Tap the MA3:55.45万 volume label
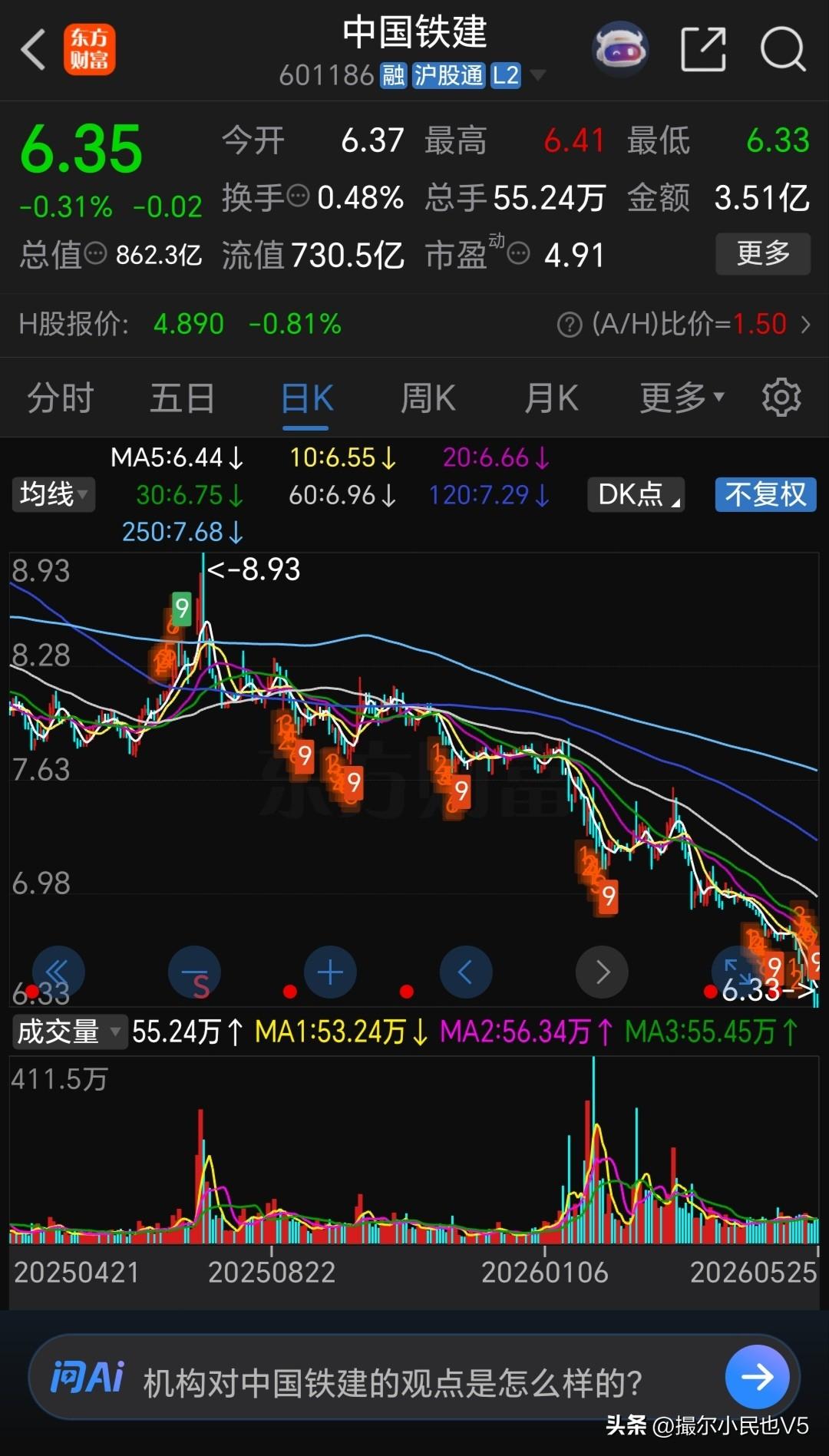829x1456 pixels. (x=712, y=1032)
